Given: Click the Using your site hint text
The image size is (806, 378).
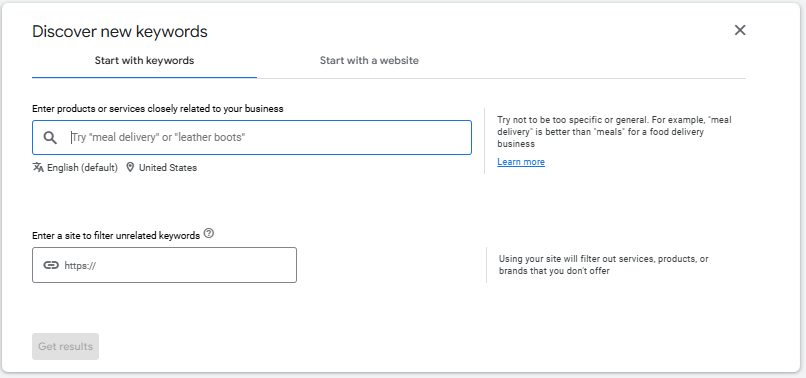Looking at the screenshot, I should (x=603, y=265).
